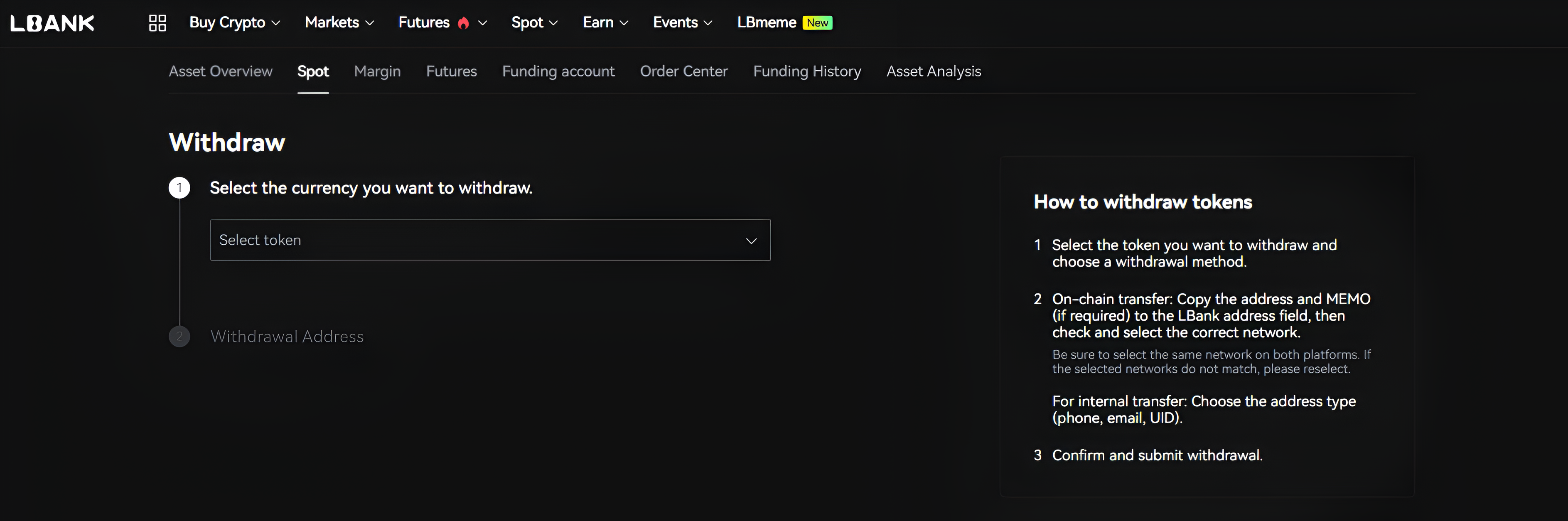1568x521 pixels.
Task: Open the Funding History tab
Action: (x=806, y=71)
